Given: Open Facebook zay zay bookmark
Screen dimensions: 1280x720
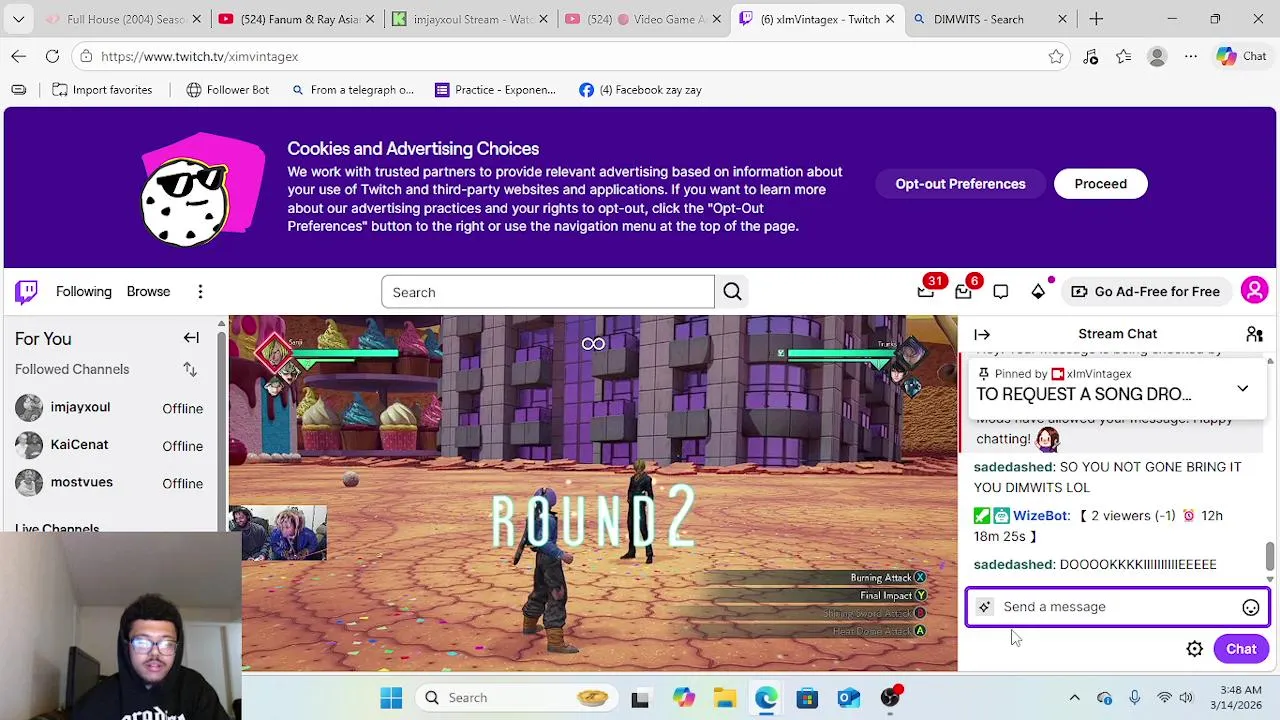Looking at the screenshot, I should 640,90.
